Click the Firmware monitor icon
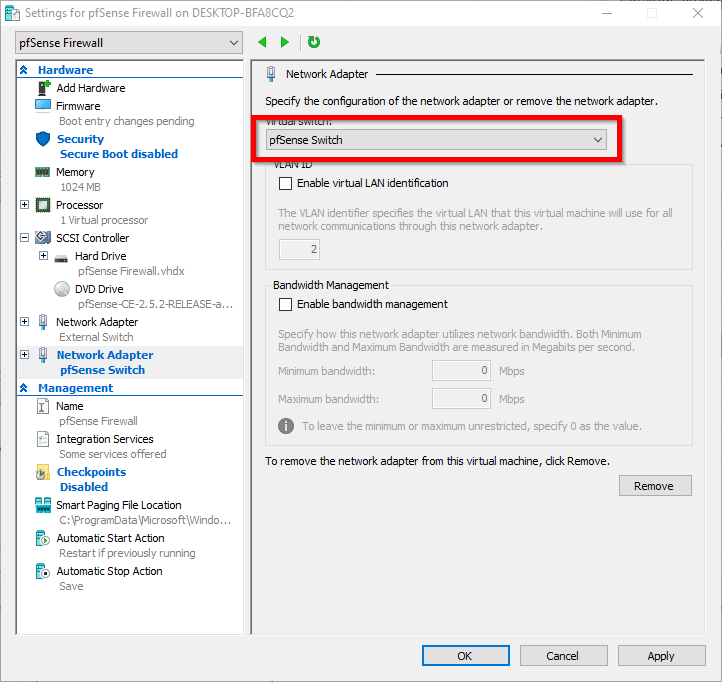 (x=43, y=105)
